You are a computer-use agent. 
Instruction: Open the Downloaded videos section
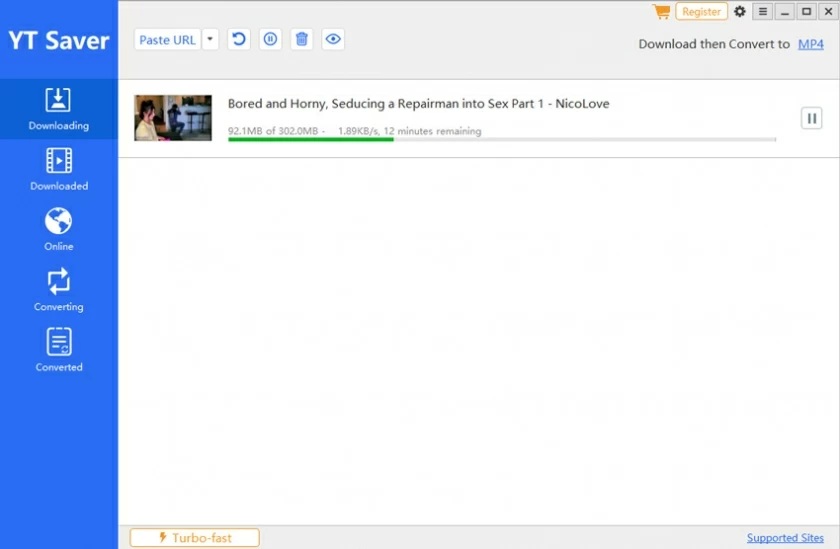pos(58,169)
